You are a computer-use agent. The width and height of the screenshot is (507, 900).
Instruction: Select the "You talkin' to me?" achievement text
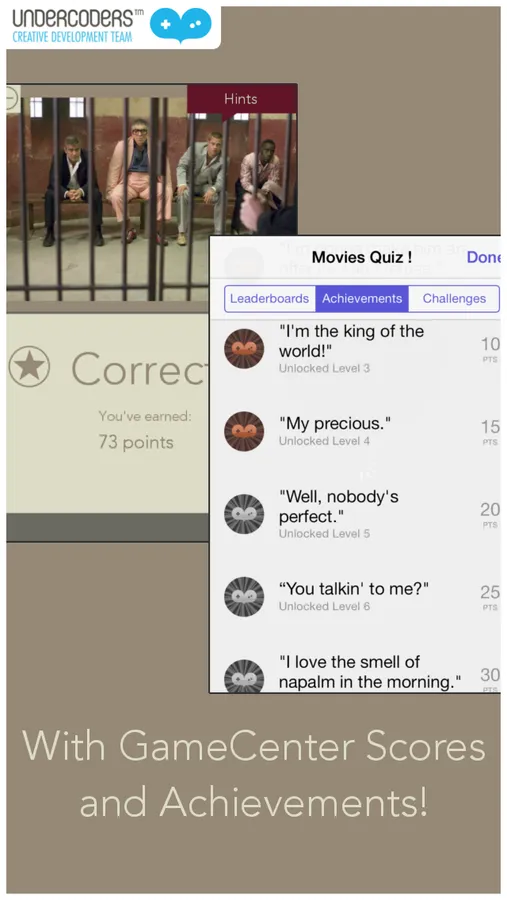tap(354, 589)
